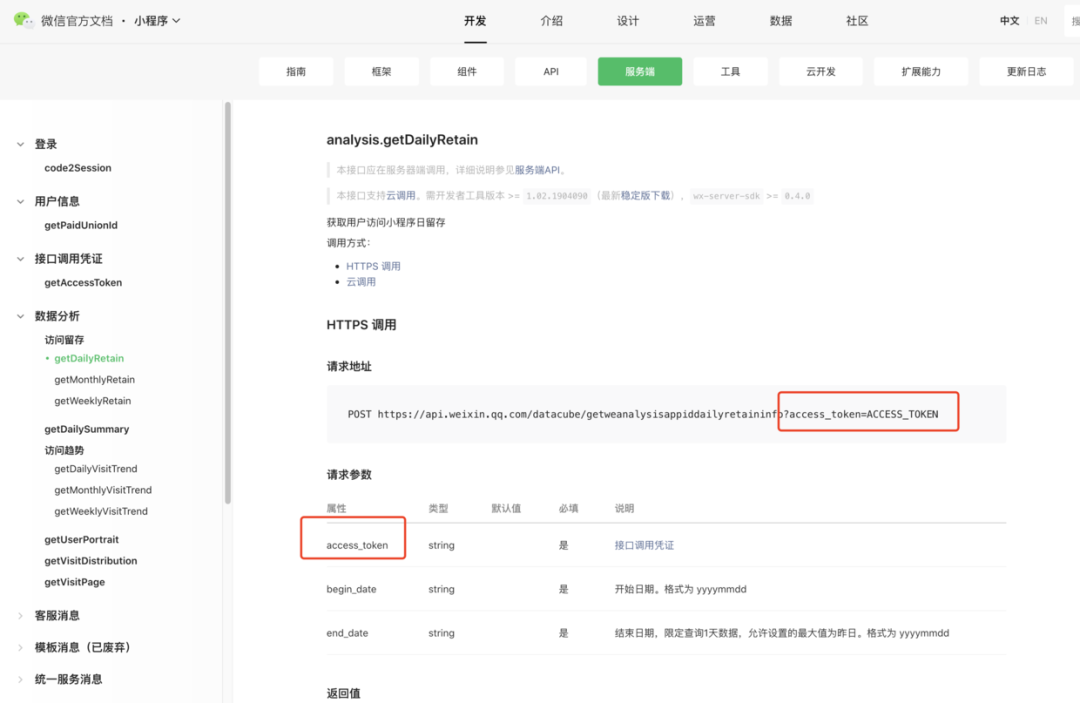Image resolution: width=1080 pixels, height=703 pixels.
Task: Jump to HTTPS 调用 bullet link
Action: (373, 266)
